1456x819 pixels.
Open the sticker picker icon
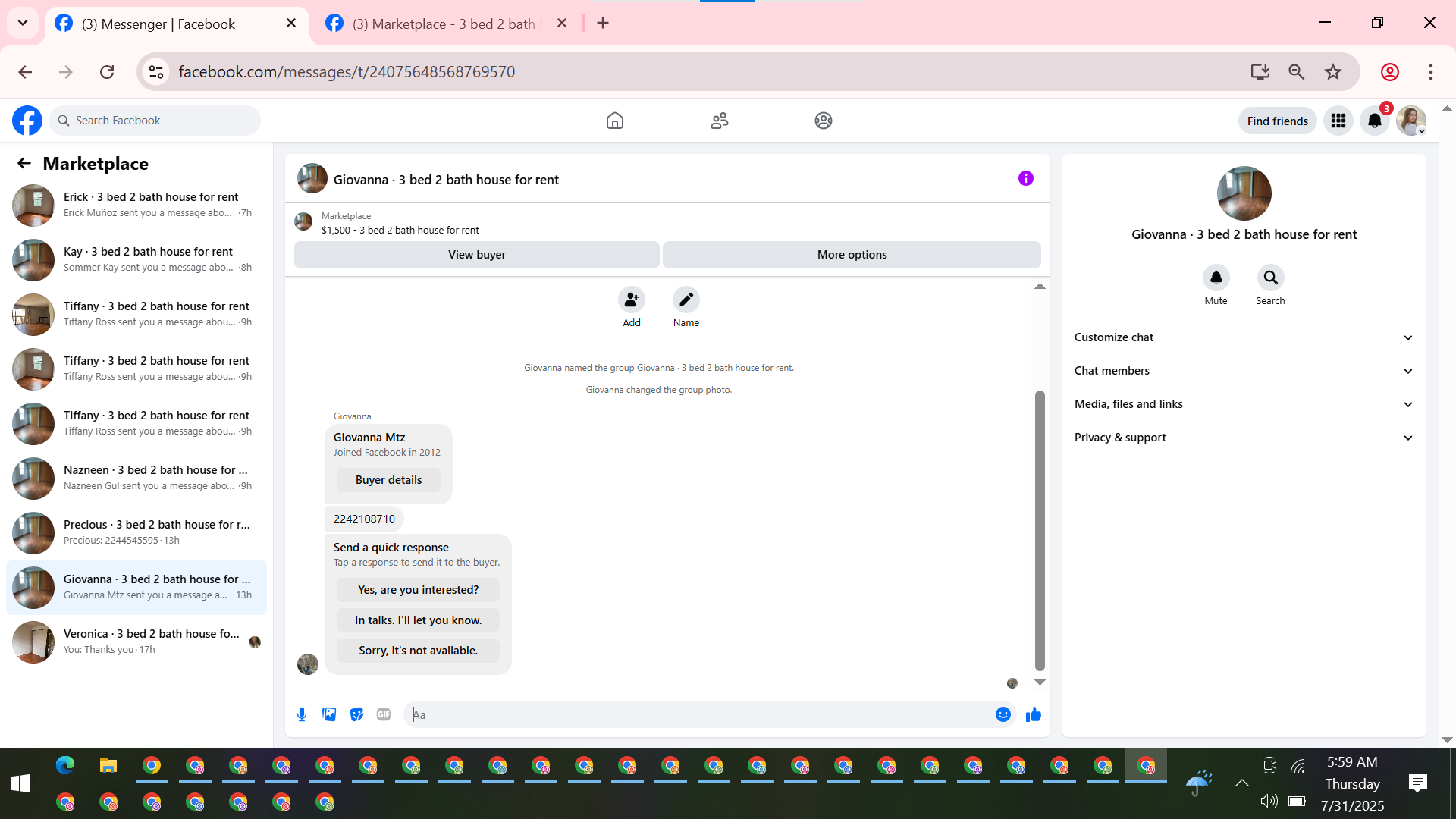click(356, 714)
